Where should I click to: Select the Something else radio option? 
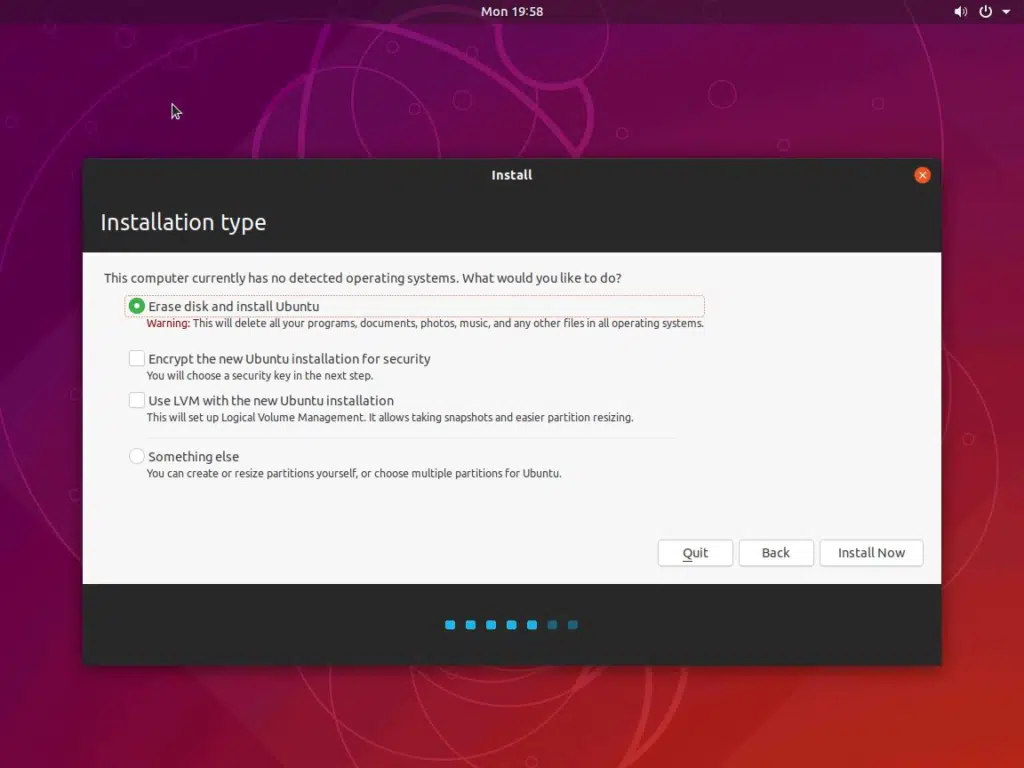pos(136,456)
